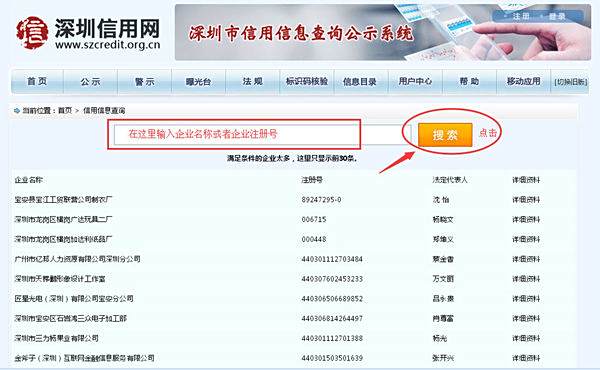The image size is (600, 370).
Task: Click the 法定代表人 column header
Action: pyautogui.click(x=450, y=180)
